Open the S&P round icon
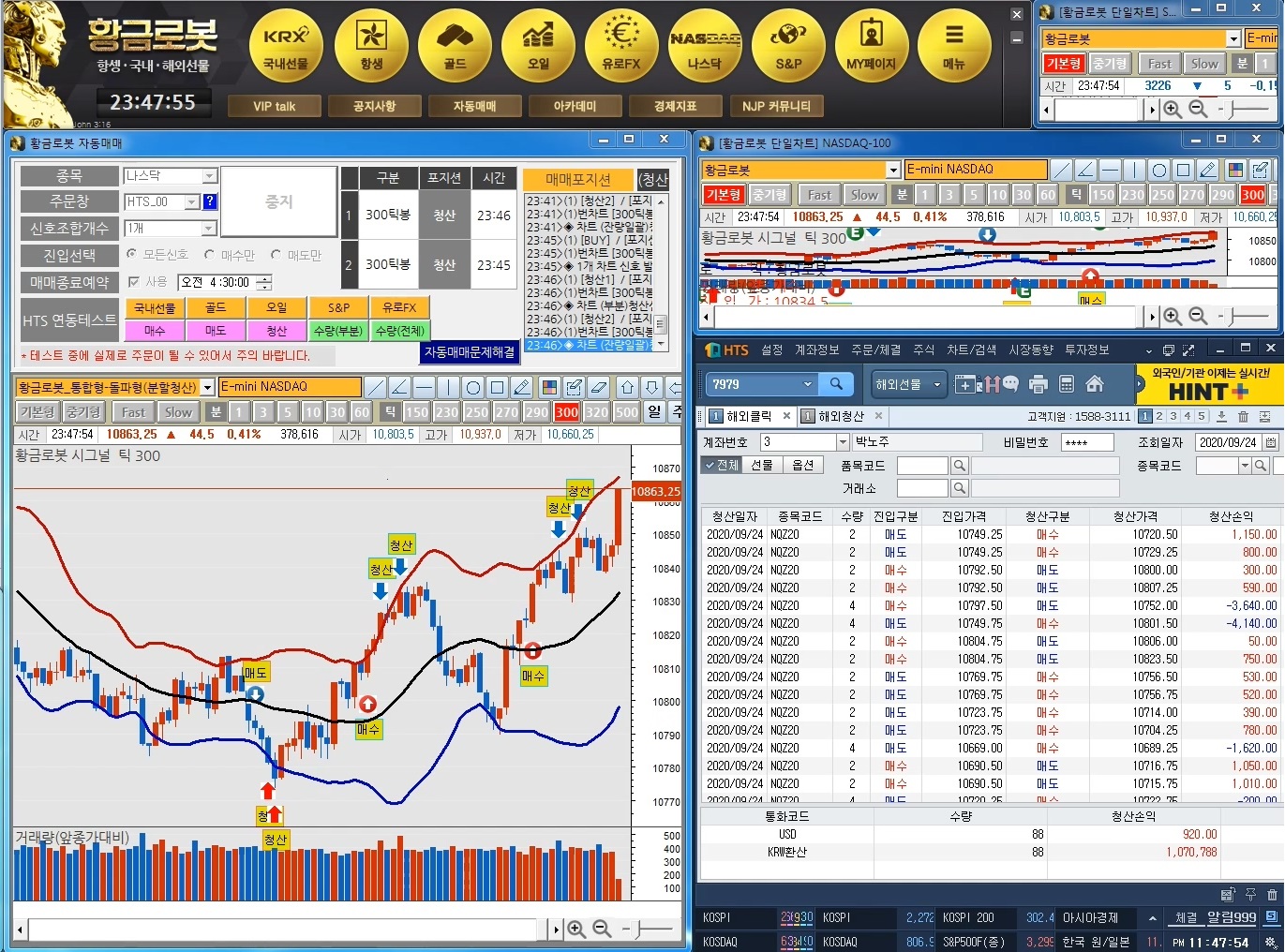 point(788,45)
